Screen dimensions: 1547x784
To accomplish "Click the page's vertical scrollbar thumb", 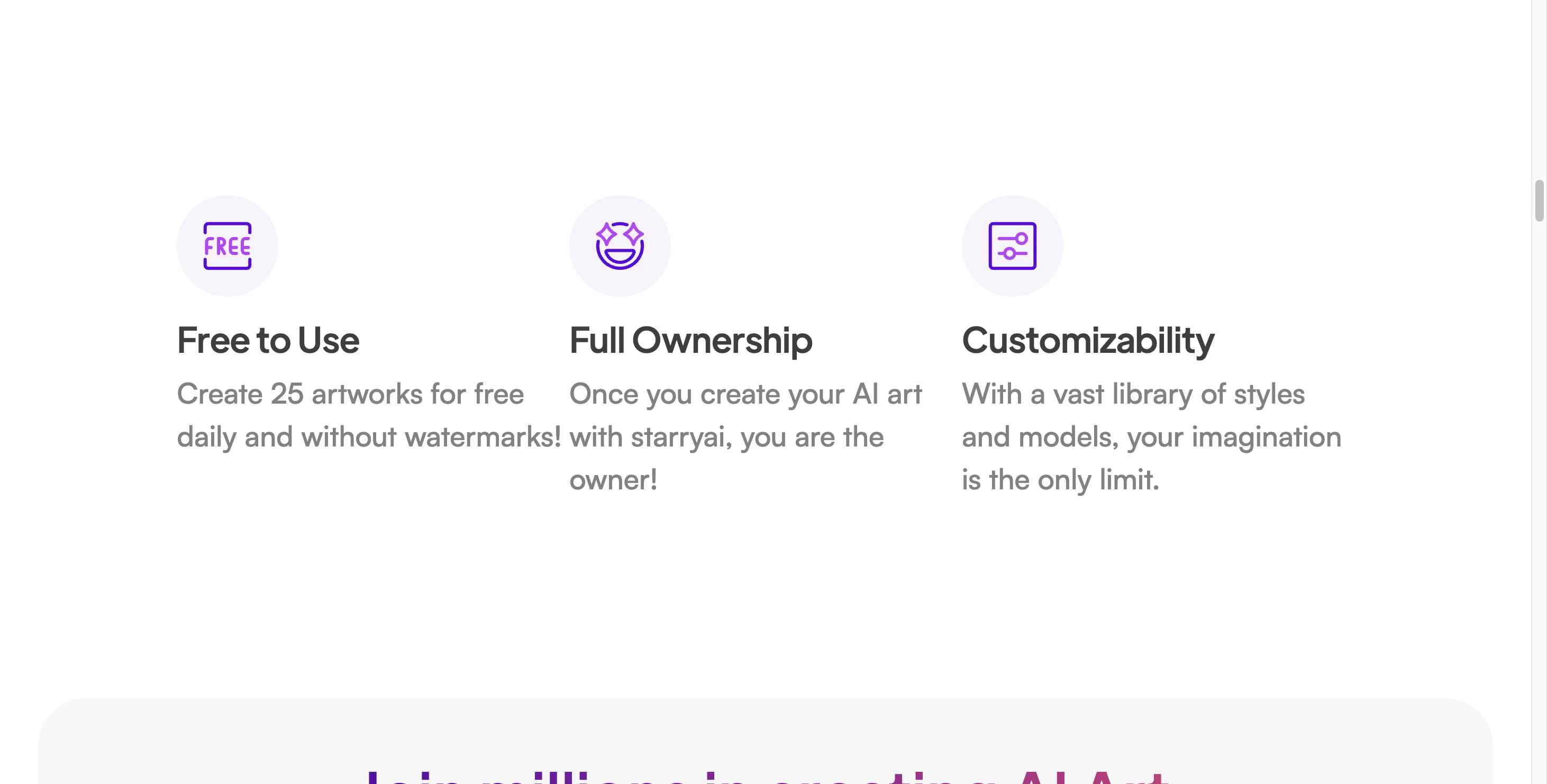I will point(1539,200).
